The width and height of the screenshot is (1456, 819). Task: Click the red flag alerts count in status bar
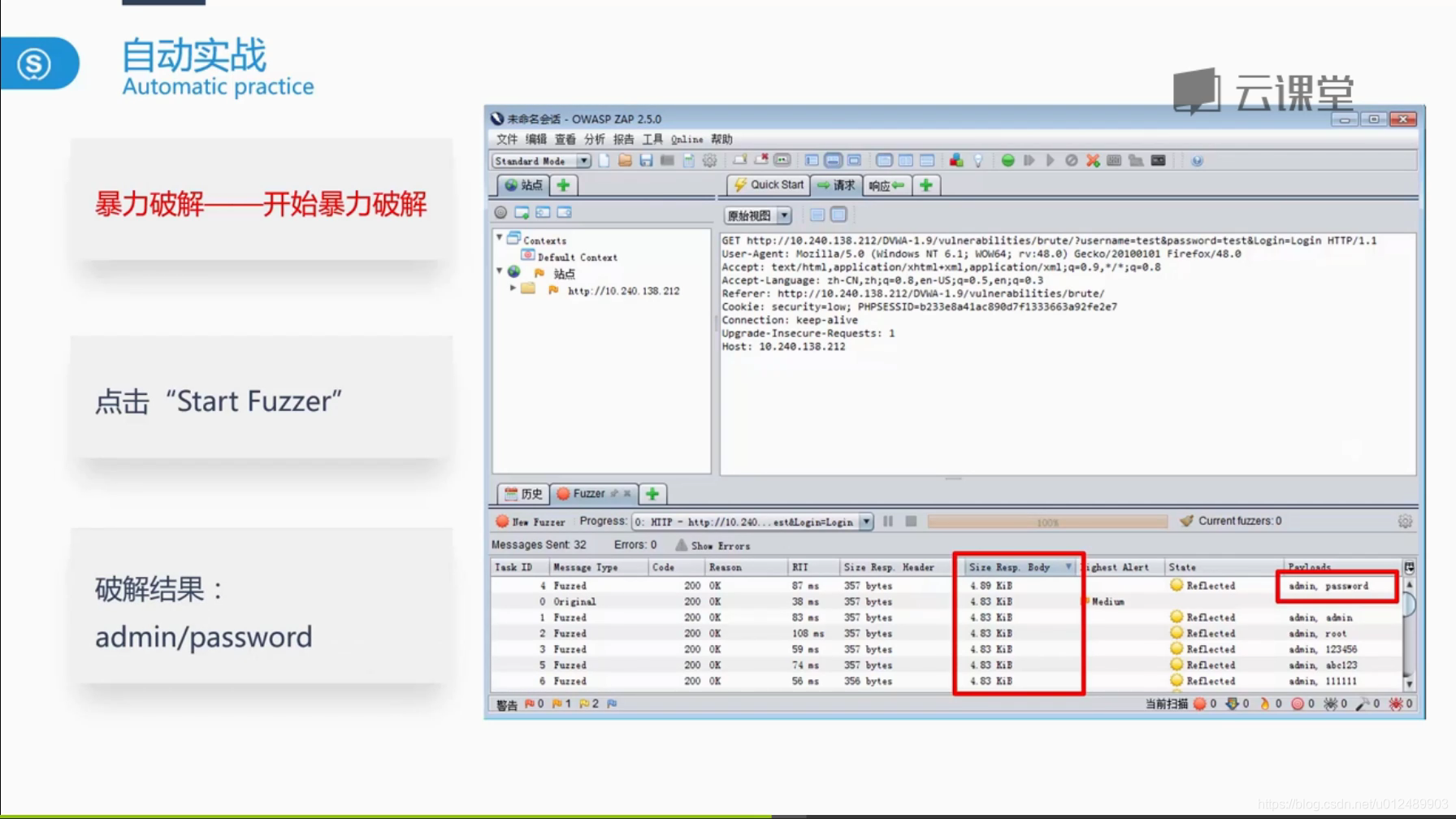pos(534,704)
